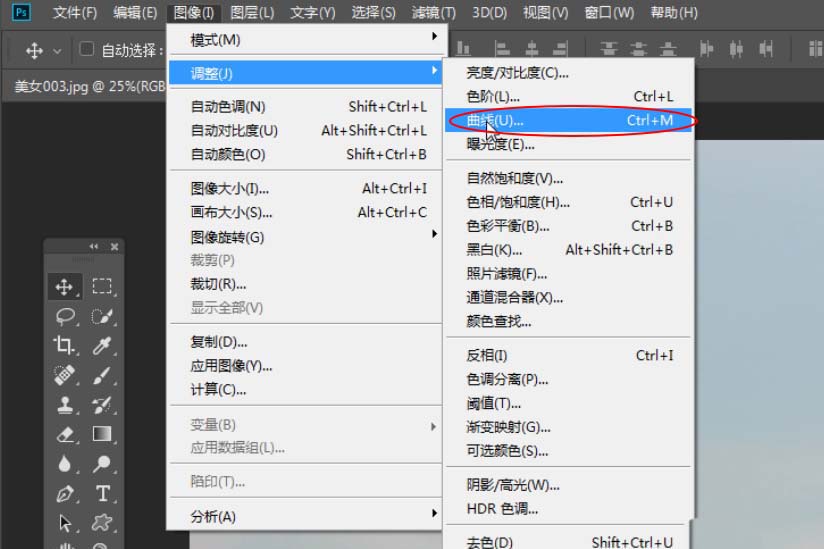This screenshot has height=549, width=824.
Task: Select the Custom Shape tool
Action: click(102, 523)
